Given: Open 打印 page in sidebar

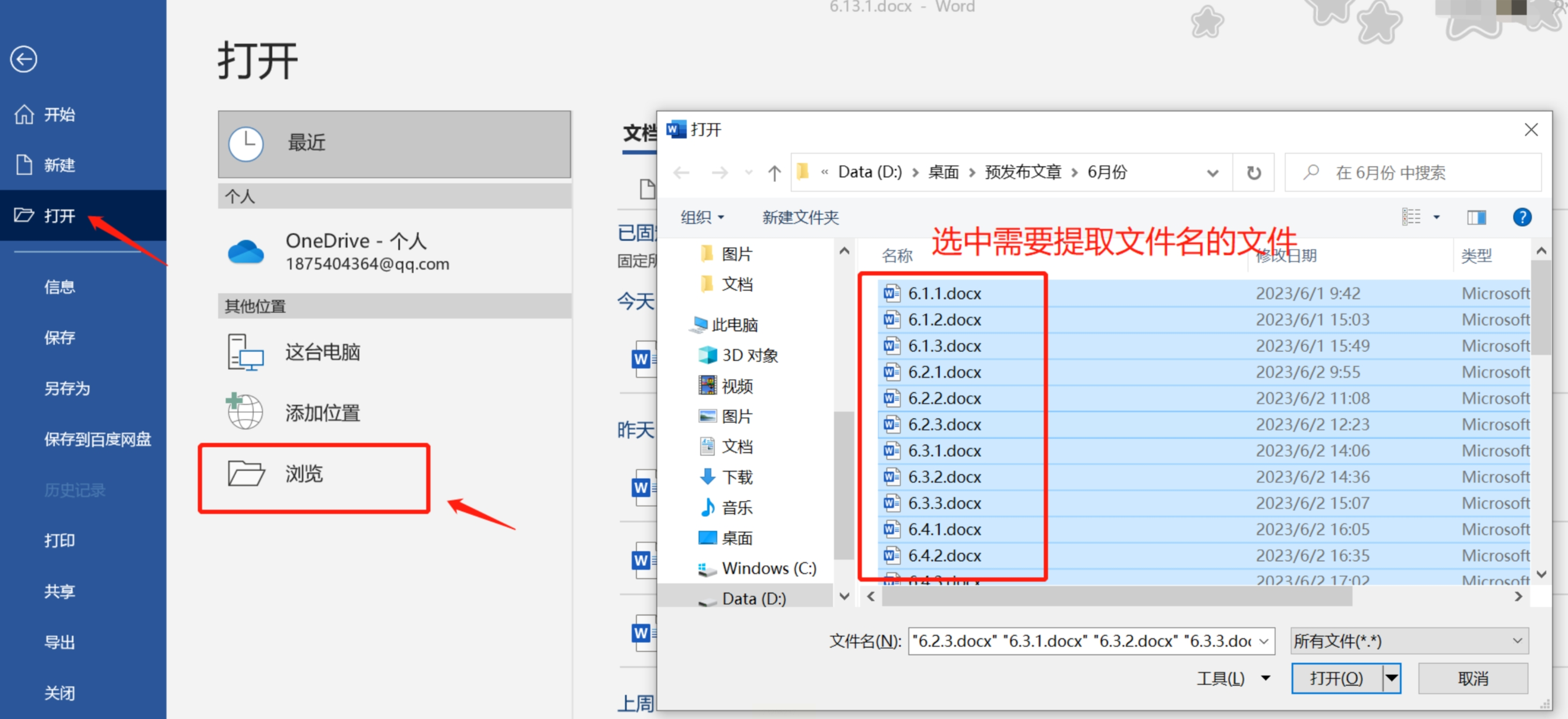Looking at the screenshot, I should [60, 540].
